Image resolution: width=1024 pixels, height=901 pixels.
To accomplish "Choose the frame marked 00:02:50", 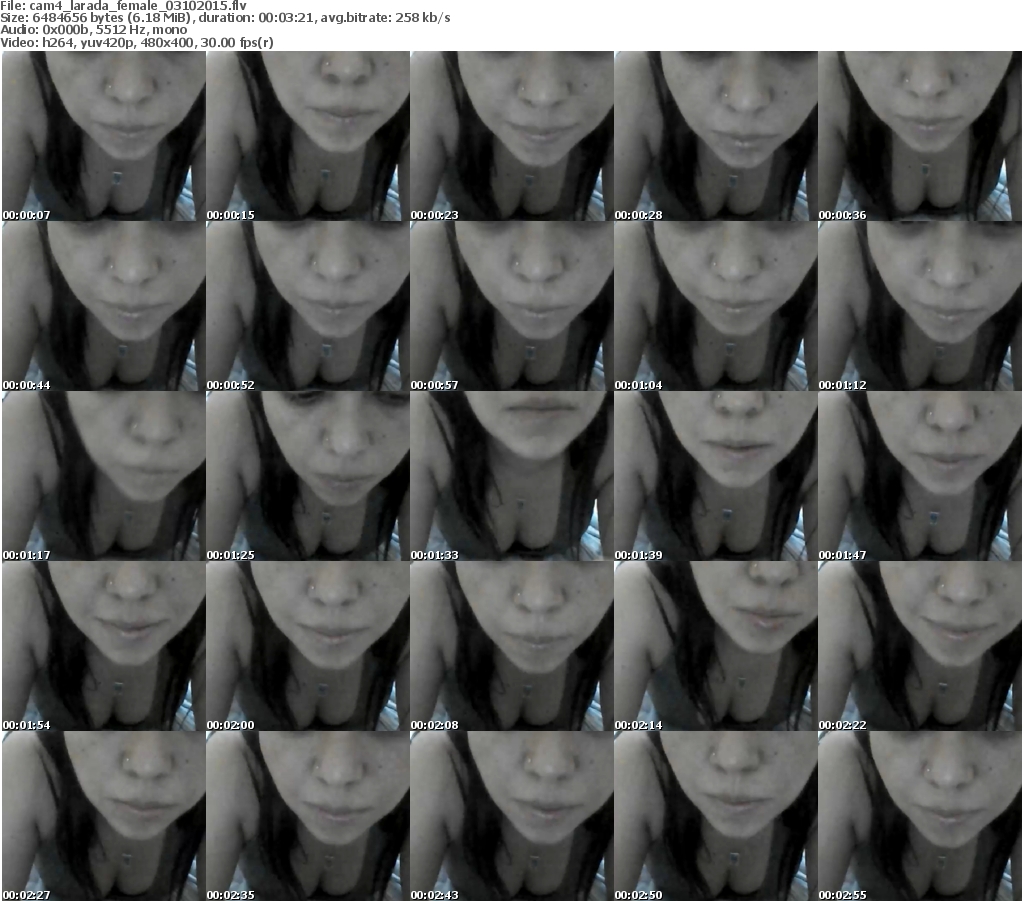I will pos(716,816).
